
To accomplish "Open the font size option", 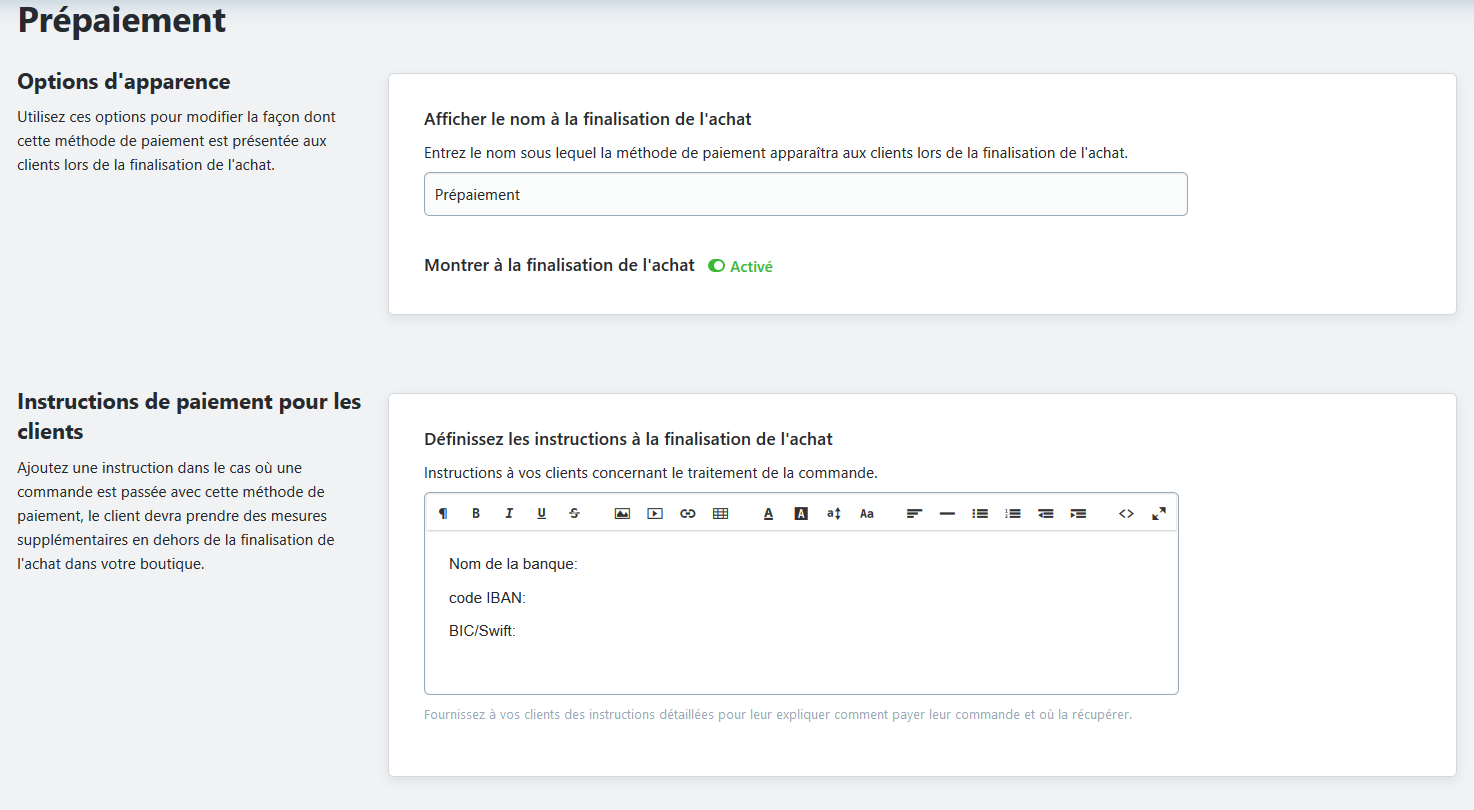I will click(834, 513).
